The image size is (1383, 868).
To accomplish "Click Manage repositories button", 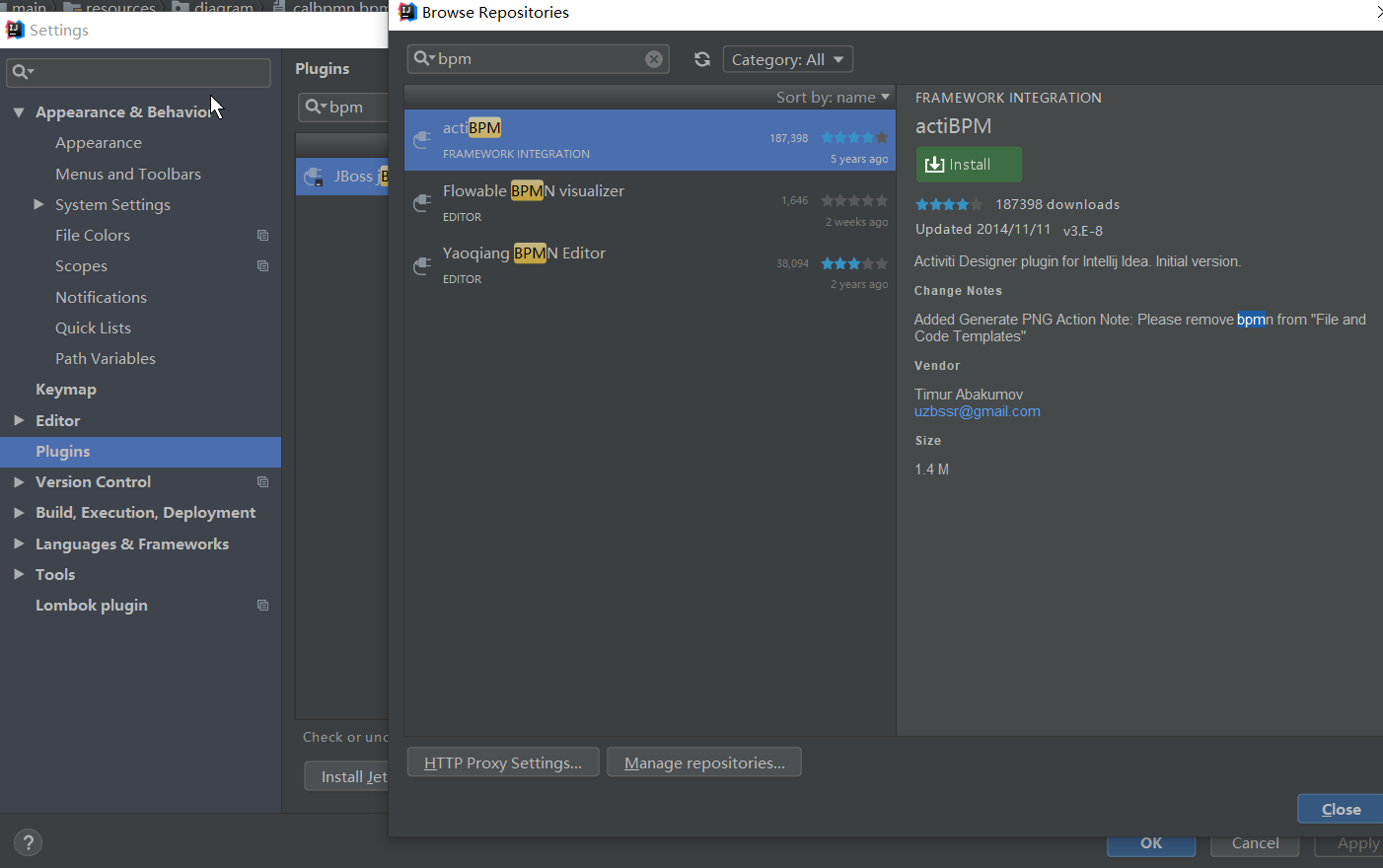I will tap(704, 762).
